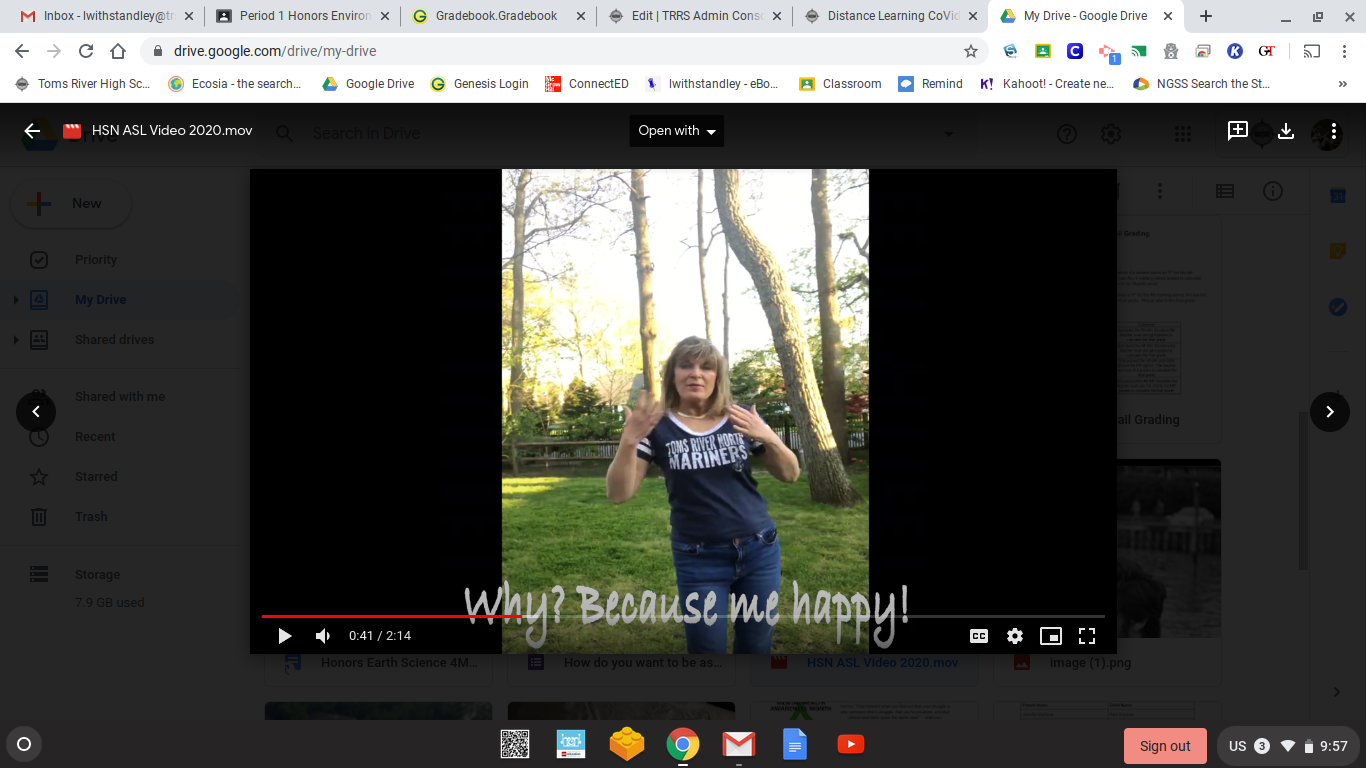Click the drive.google.com address bar
The height and width of the screenshot is (768, 1366).
(x=564, y=51)
